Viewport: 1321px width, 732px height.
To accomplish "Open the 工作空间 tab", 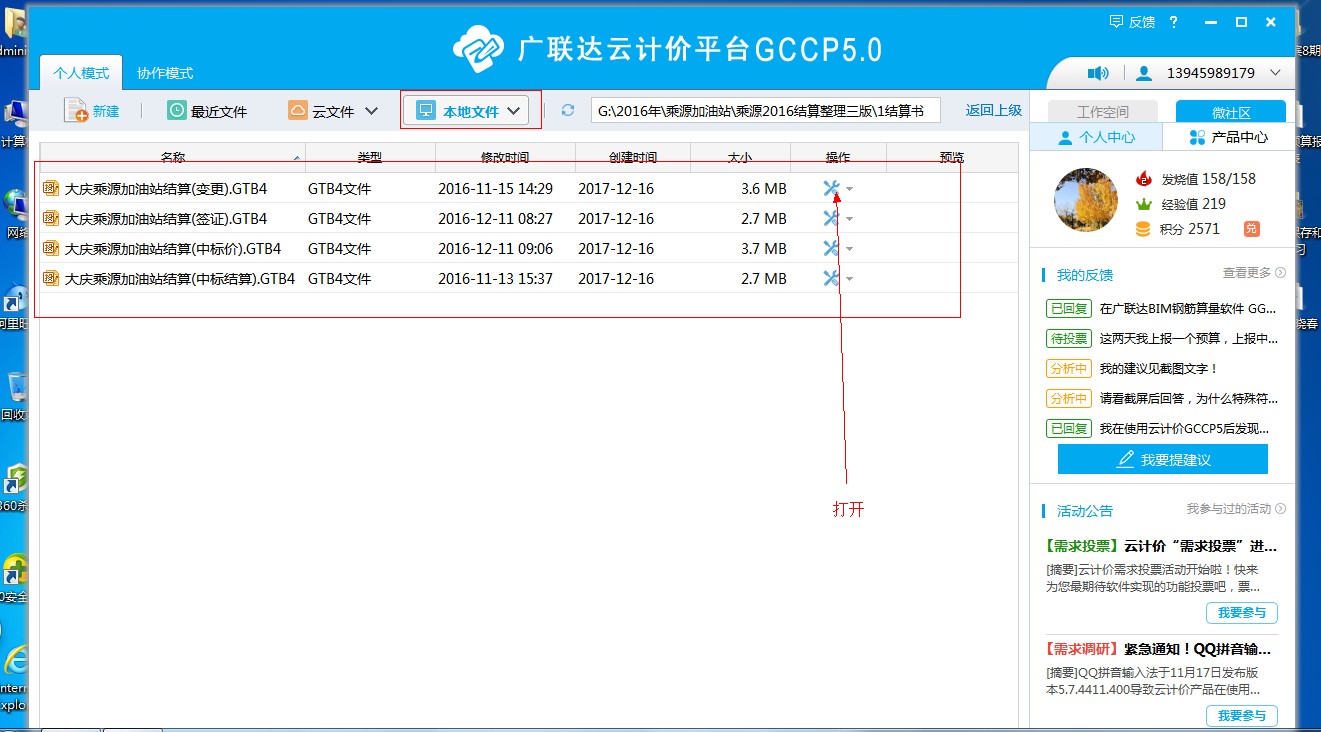I will (x=1102, y=112).
